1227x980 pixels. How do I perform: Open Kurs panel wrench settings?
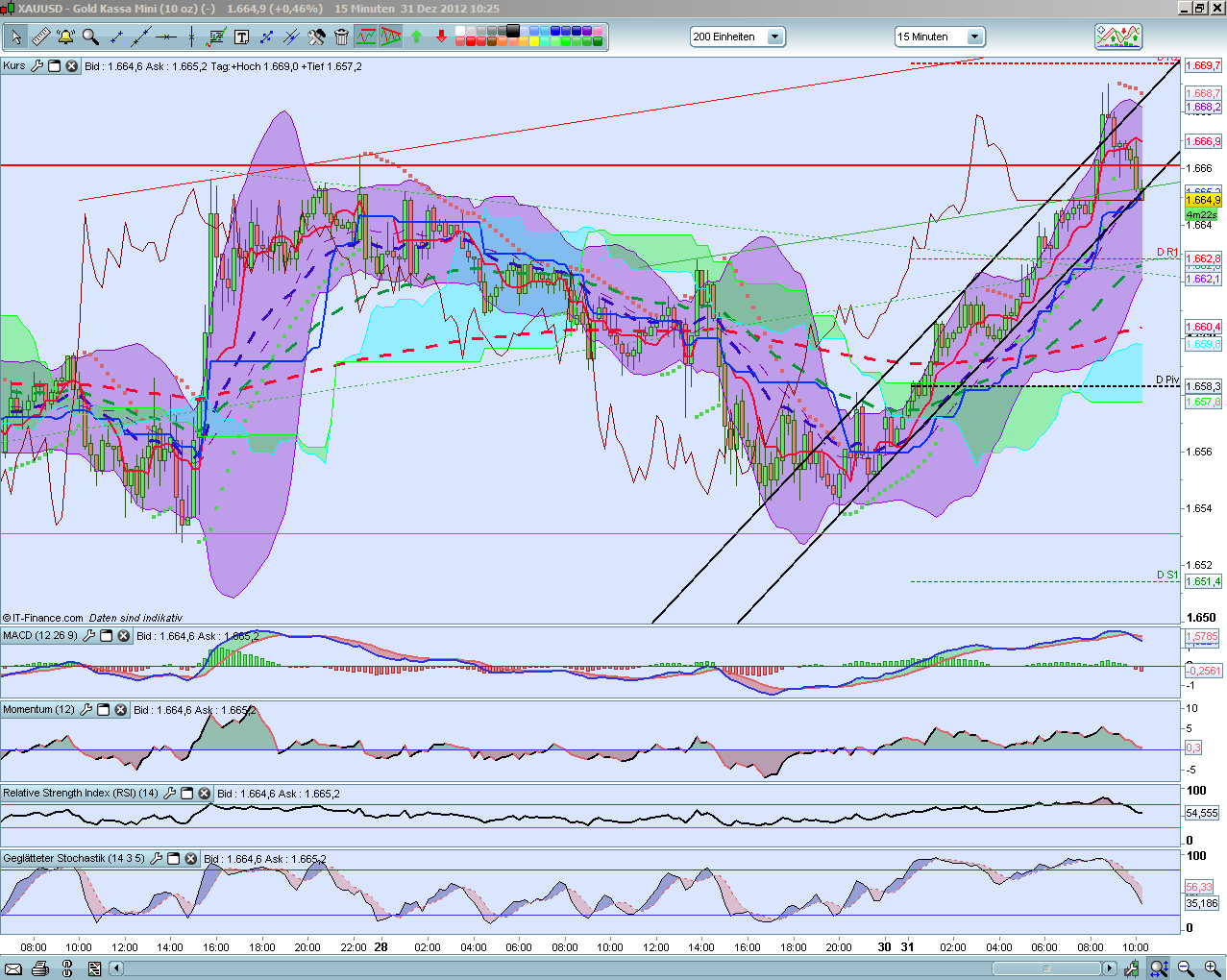pos(37,65)
